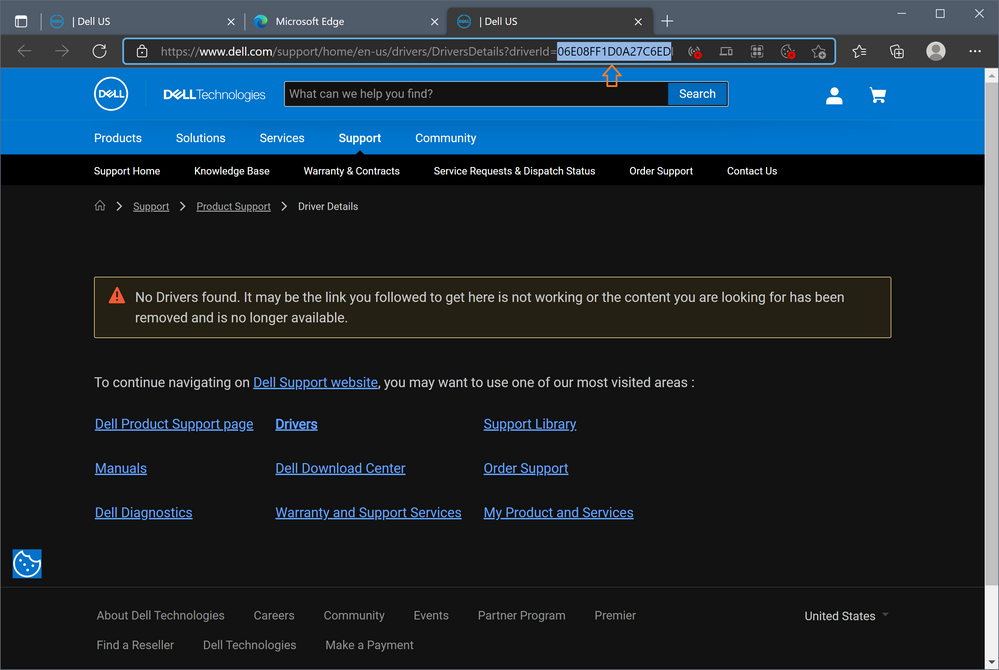The width and height of the screenshot is (999, 670).
Task: Open Find a Reseller footer link
Action: coord(135,645)
